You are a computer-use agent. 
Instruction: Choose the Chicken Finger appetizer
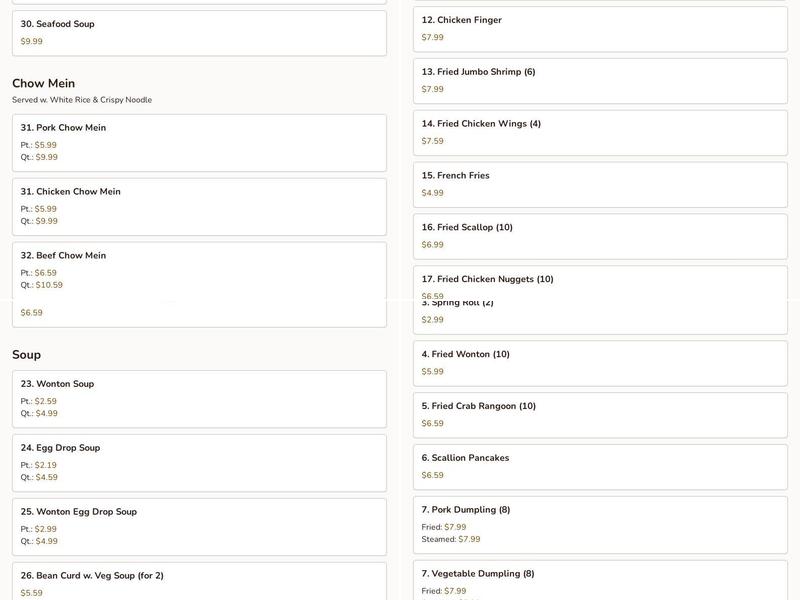pyautogui.click(x=600, y=28)
